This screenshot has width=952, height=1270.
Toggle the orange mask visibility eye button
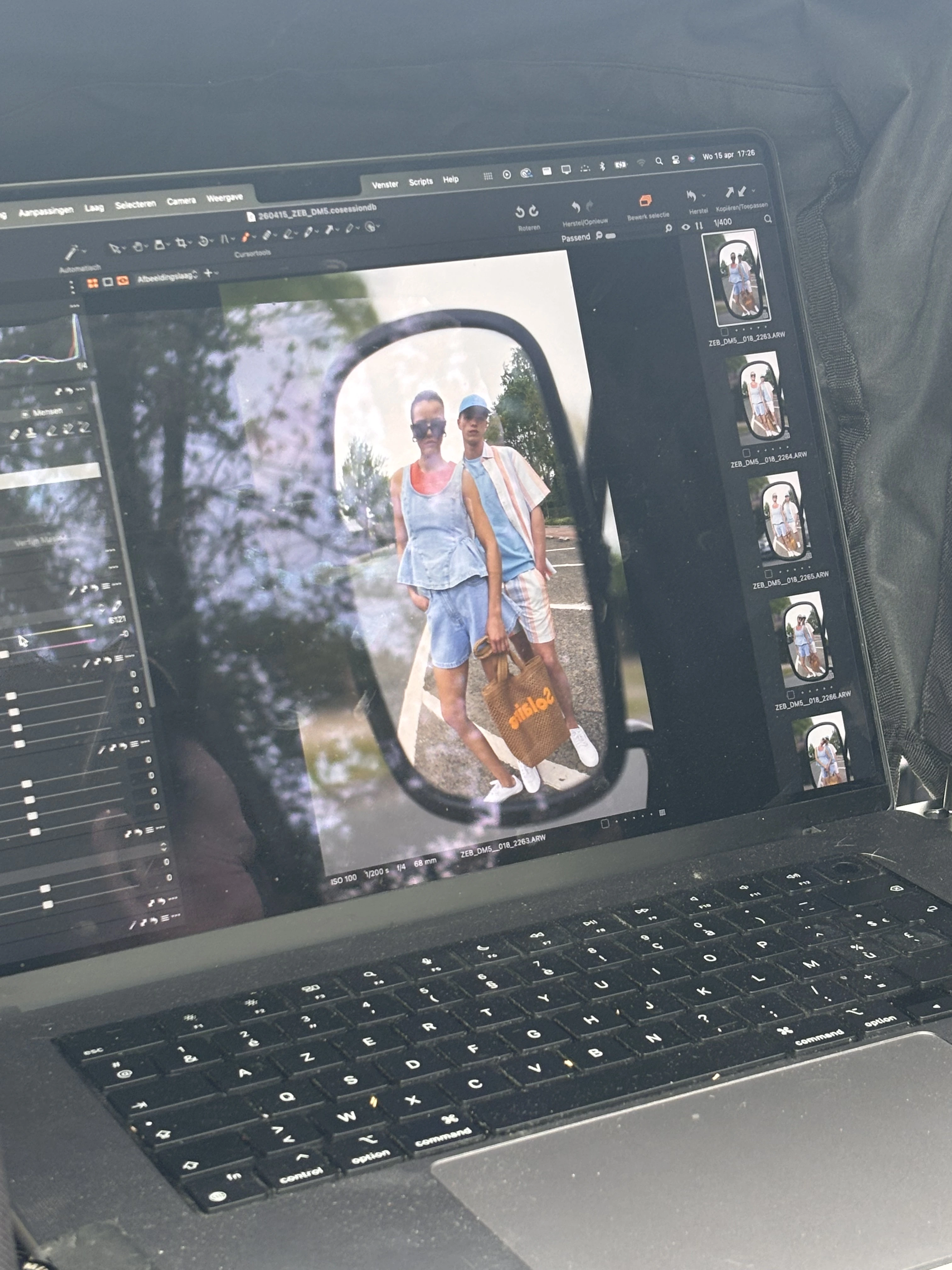tap(123, 281)
